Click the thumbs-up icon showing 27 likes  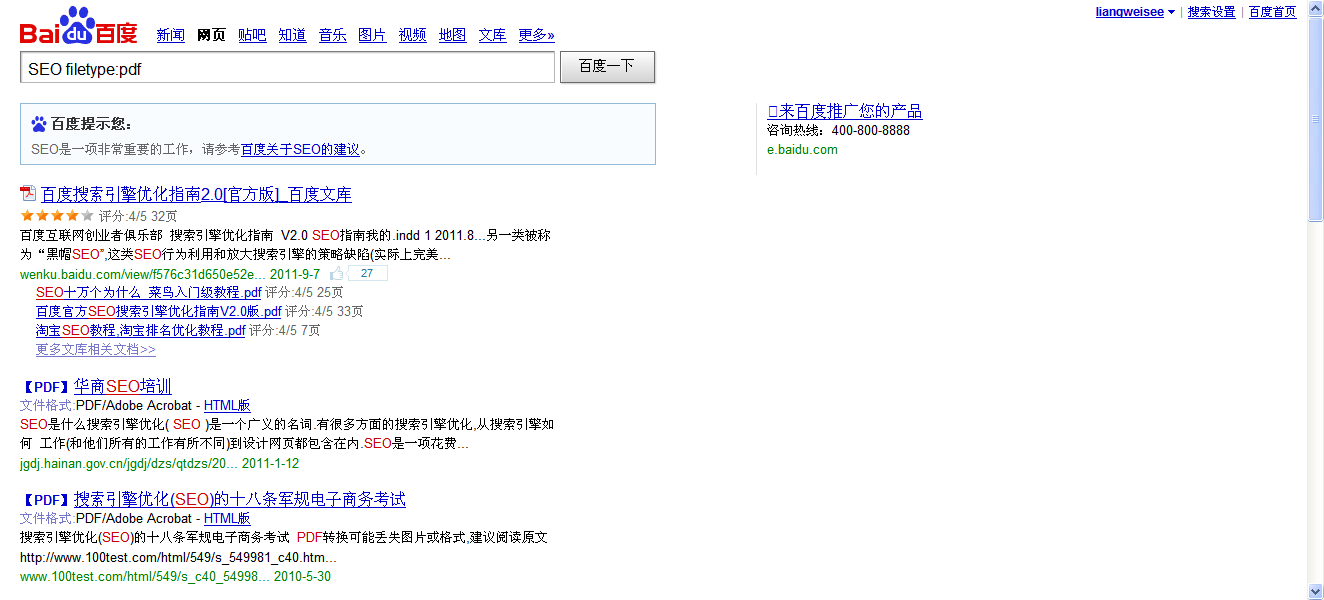(x=337, y=274)
